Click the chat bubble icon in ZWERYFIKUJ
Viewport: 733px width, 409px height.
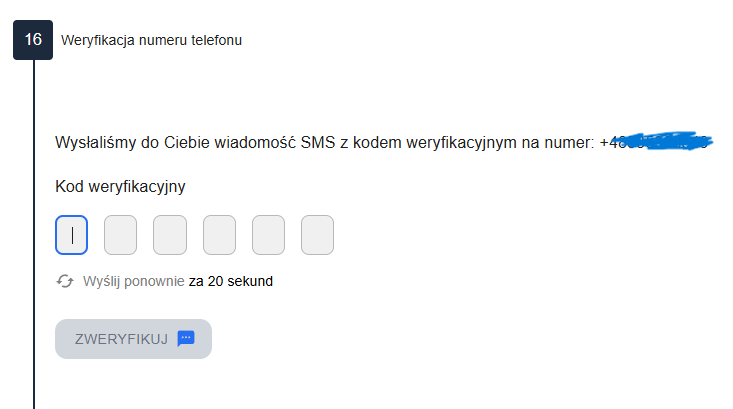[186, 338]
